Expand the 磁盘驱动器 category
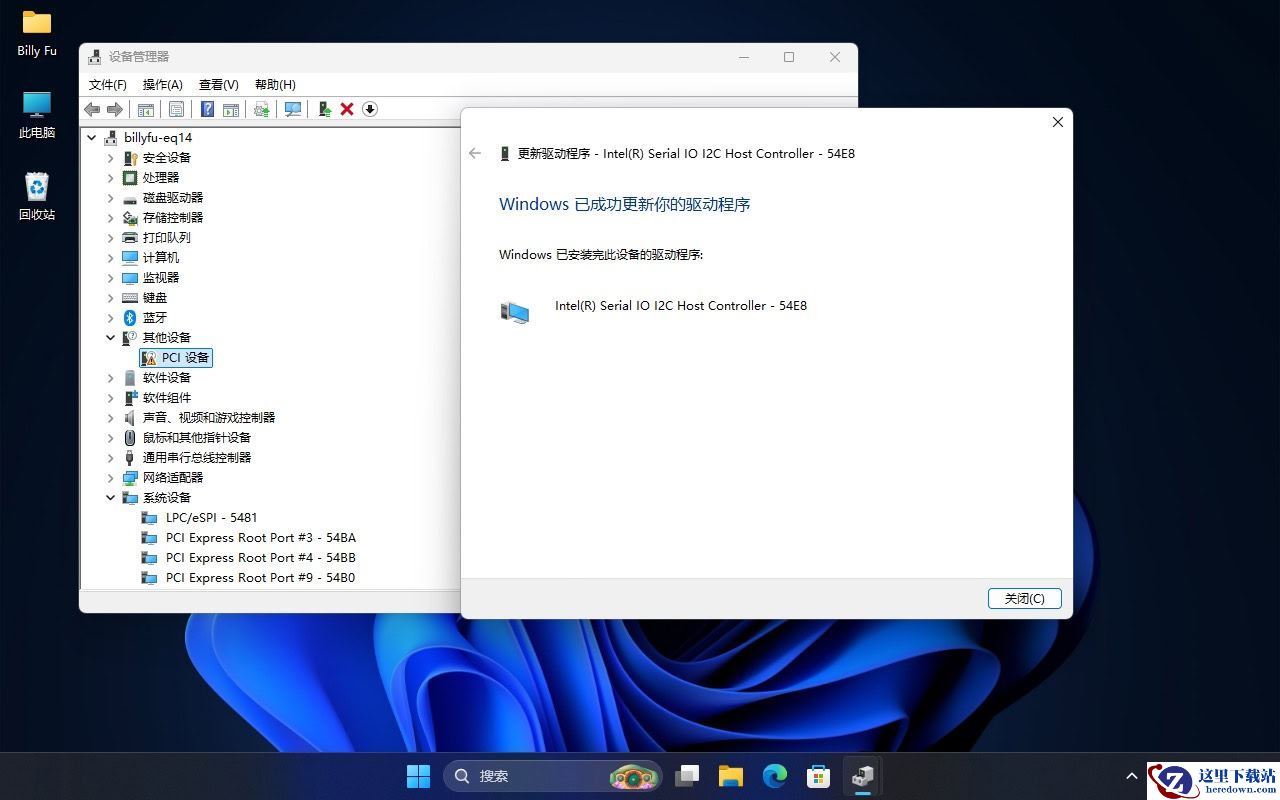 click(111, 198)
